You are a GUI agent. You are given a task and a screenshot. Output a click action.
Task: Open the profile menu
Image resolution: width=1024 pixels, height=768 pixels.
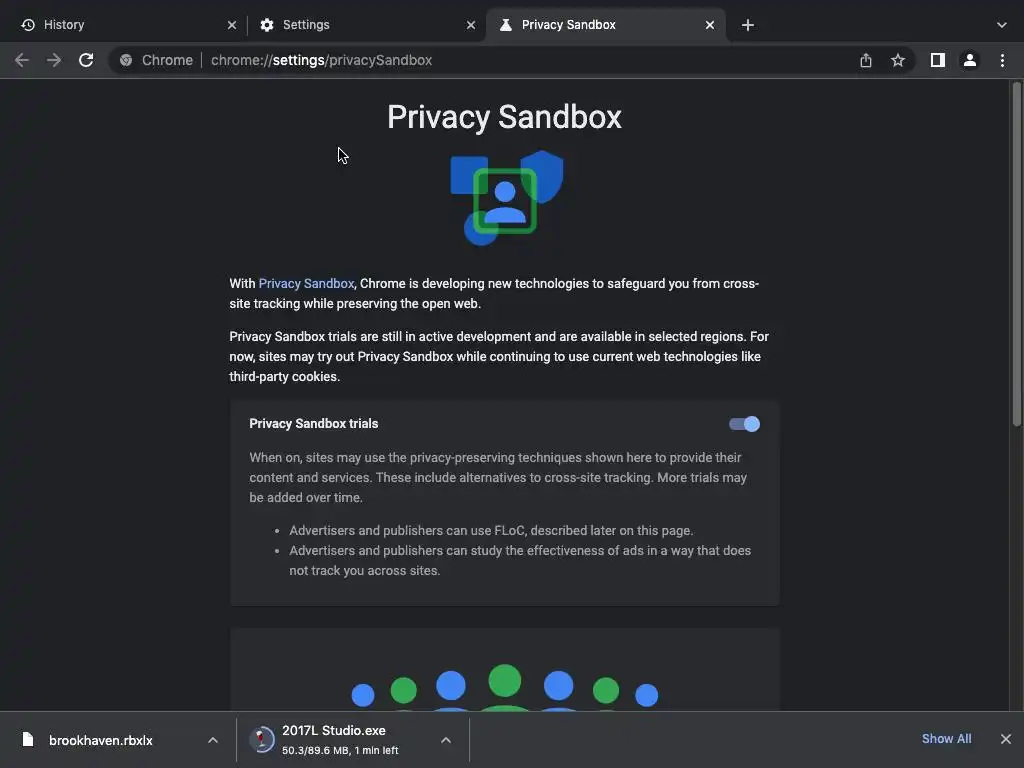pos(970,60)
